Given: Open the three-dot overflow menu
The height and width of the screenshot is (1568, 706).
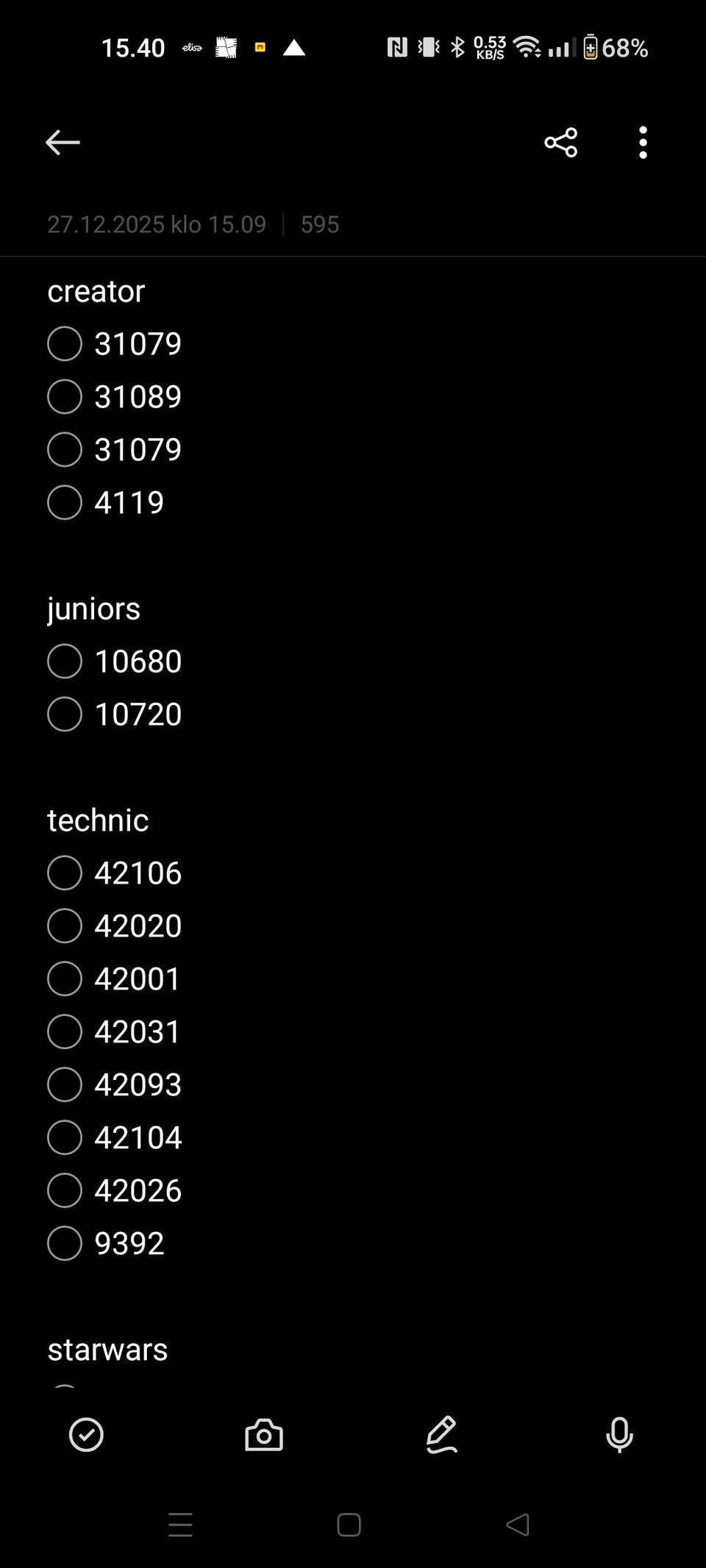Looking at the screenshot, I should 643,142.
